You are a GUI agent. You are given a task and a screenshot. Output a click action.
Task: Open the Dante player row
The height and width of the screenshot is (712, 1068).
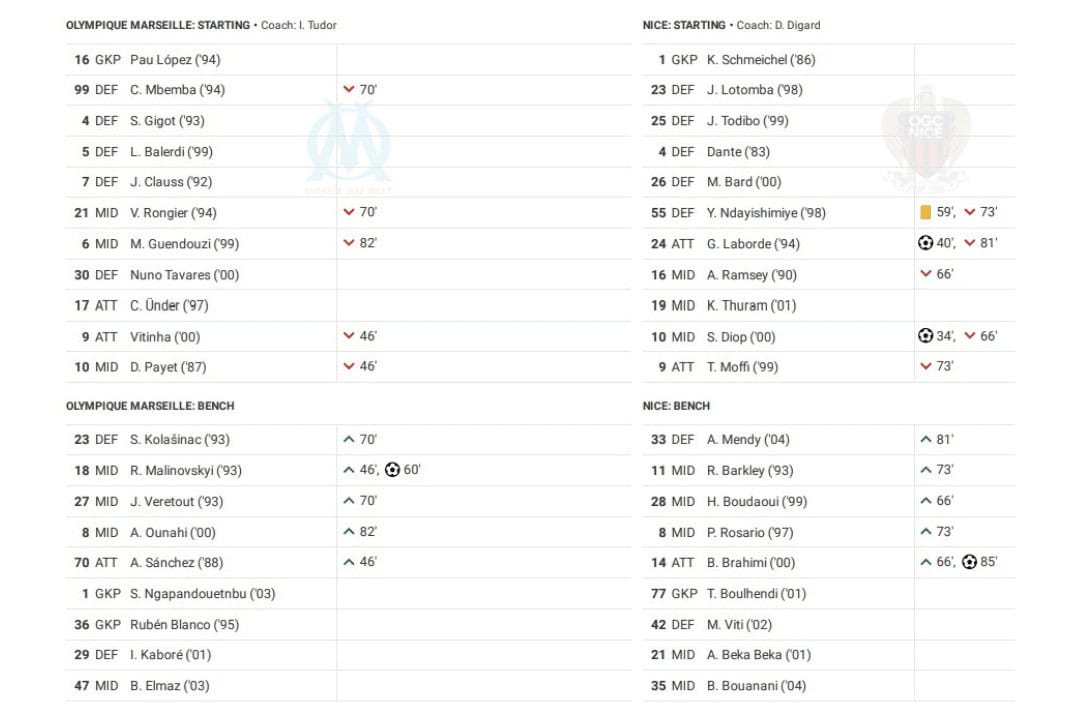coord(828,152)
